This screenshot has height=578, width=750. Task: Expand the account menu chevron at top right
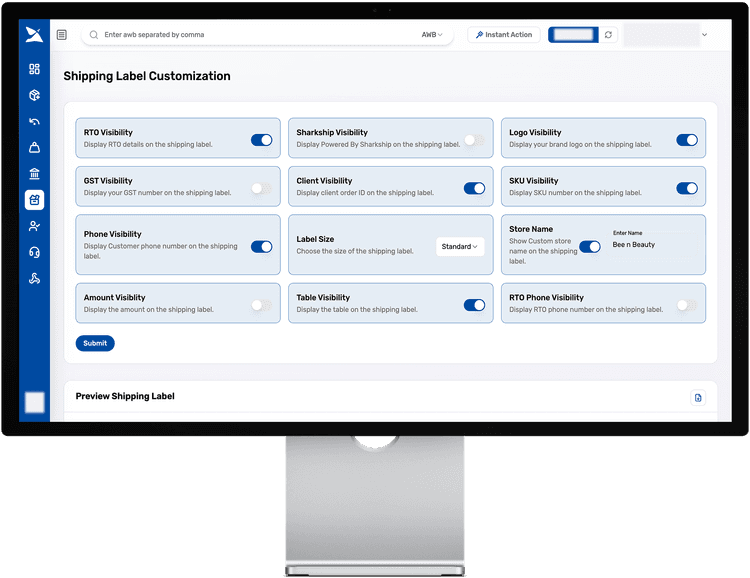click(x=704, y=34)
